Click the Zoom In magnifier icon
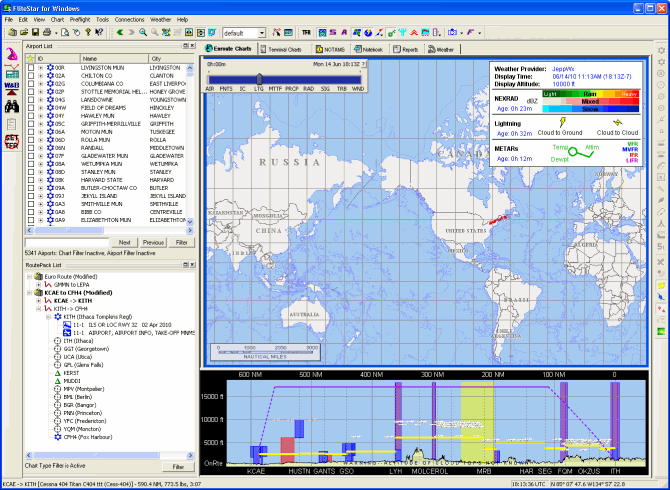This screenshot has width=670, height=490. click(143, 32)
